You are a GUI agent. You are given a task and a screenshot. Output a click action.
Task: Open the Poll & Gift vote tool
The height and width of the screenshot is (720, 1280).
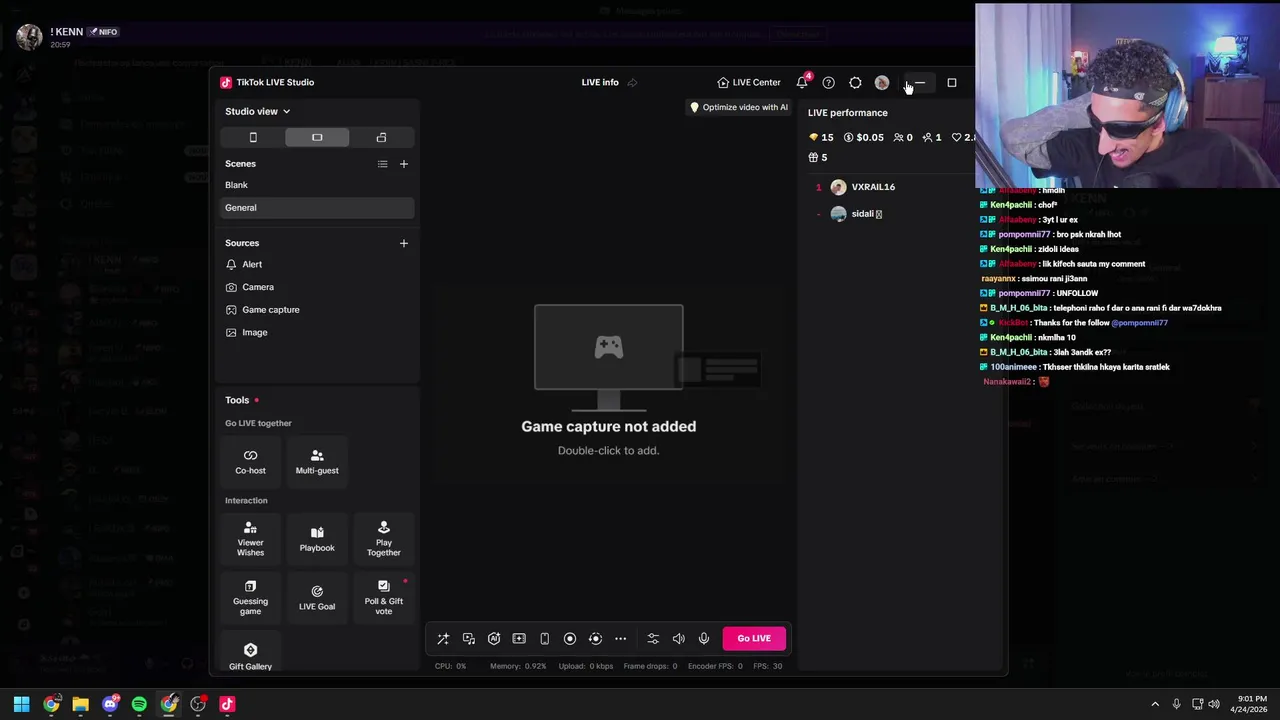coord(383,597)
